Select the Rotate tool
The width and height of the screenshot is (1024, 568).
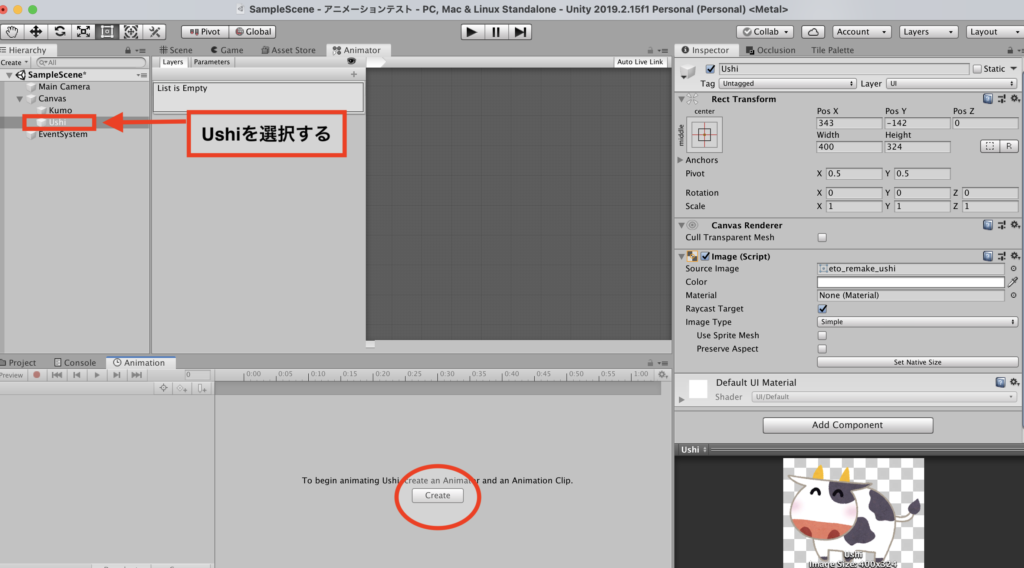pos(59,31)
